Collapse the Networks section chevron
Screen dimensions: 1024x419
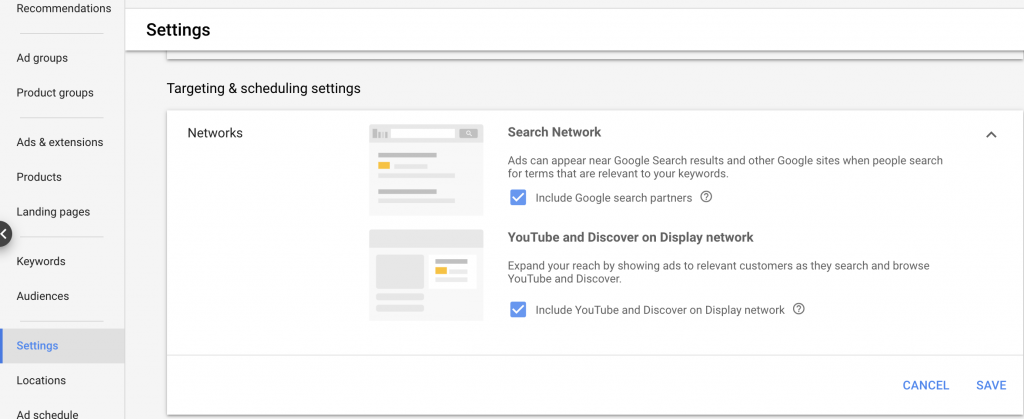coord(991,135)
